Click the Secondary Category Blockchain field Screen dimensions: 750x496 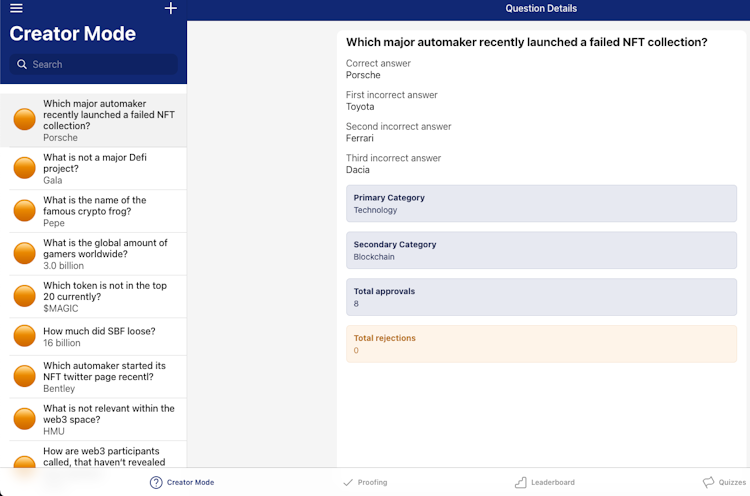pos(541,250)
